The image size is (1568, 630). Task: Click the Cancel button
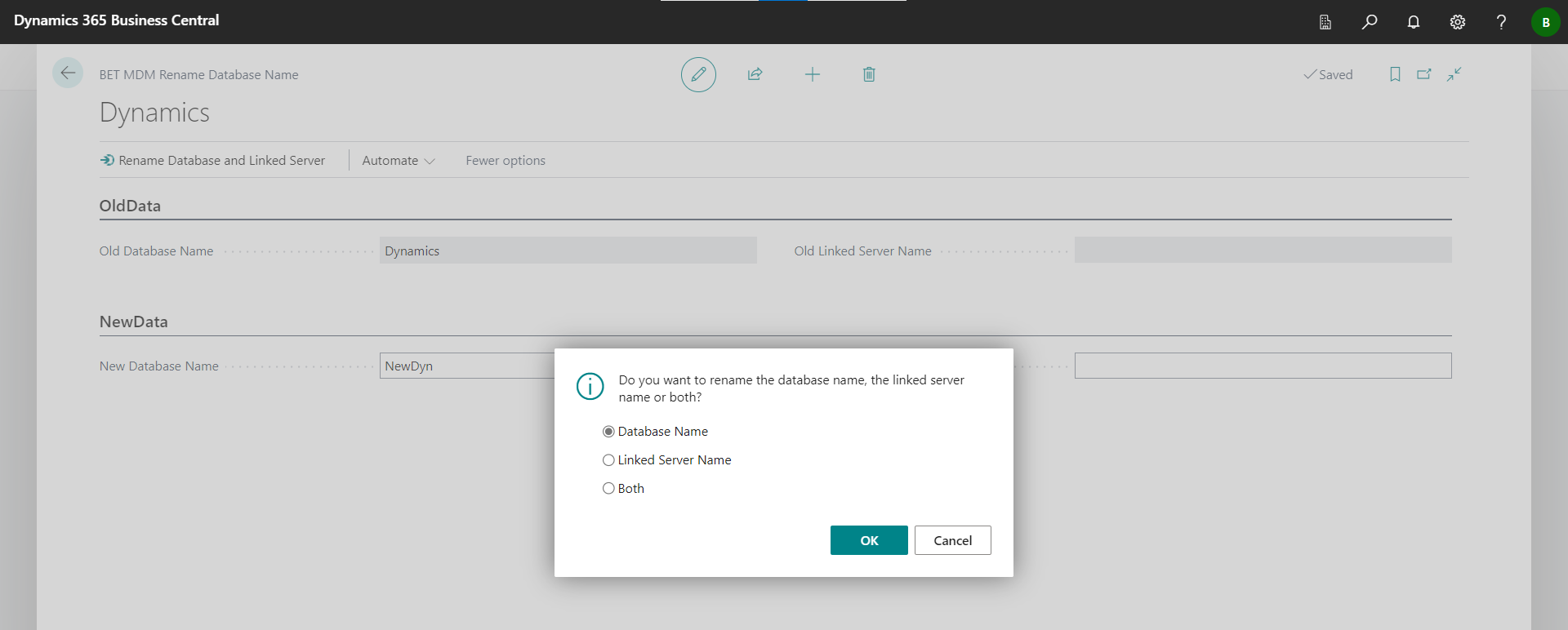(953, 540)
